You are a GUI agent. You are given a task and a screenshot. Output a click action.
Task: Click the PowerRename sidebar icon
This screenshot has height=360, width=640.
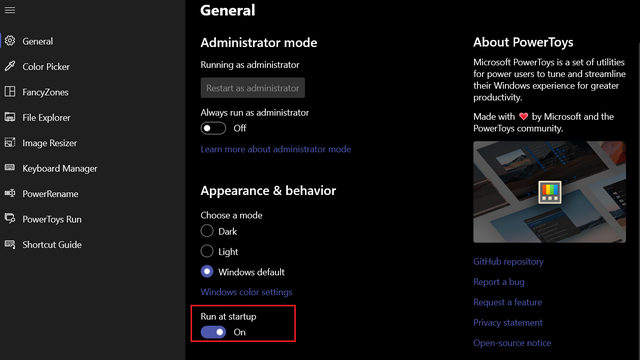[x=10, y=193]
